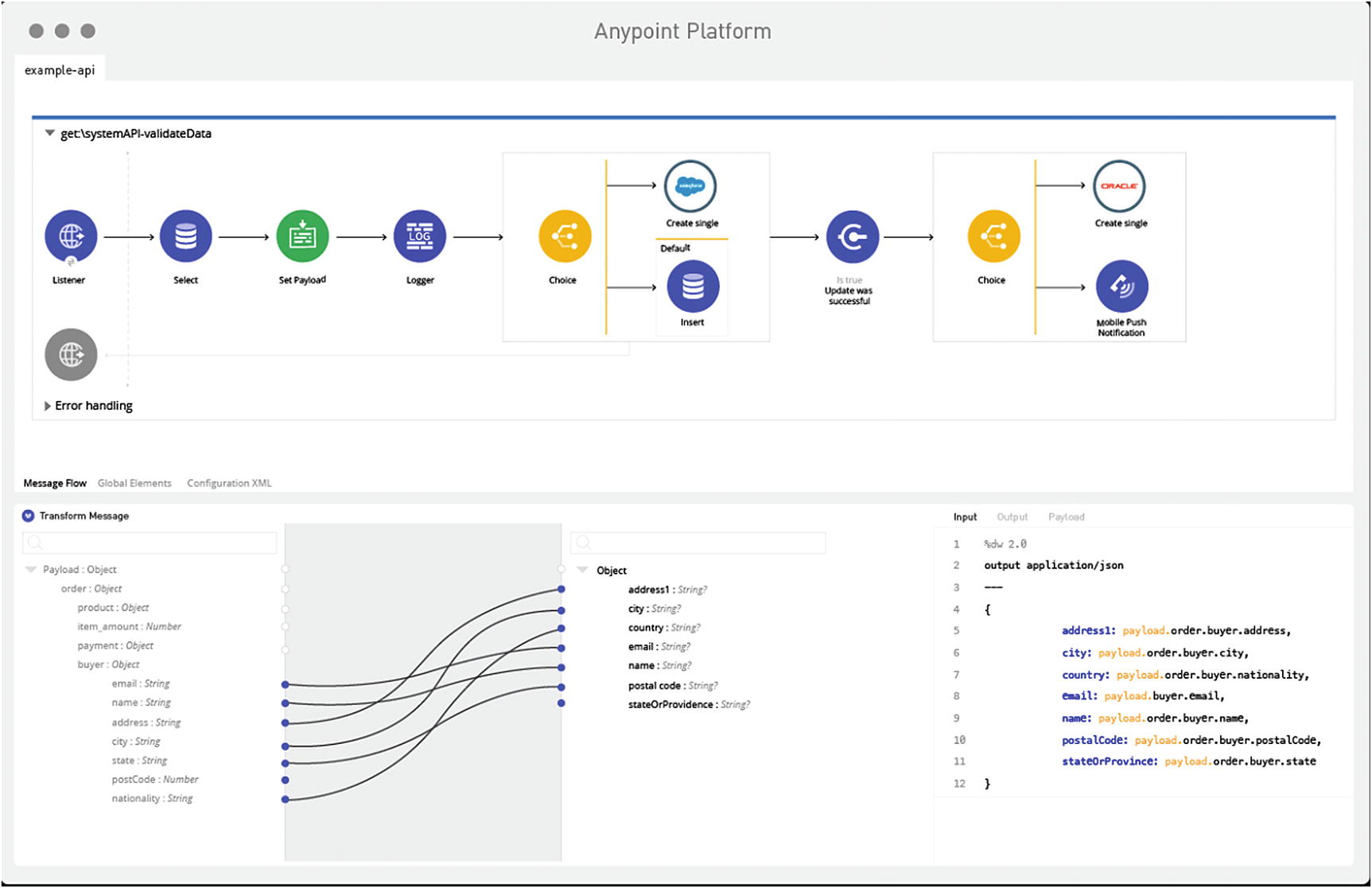Click the stateOrProvidence mapping connector dot

pos(562,703)
